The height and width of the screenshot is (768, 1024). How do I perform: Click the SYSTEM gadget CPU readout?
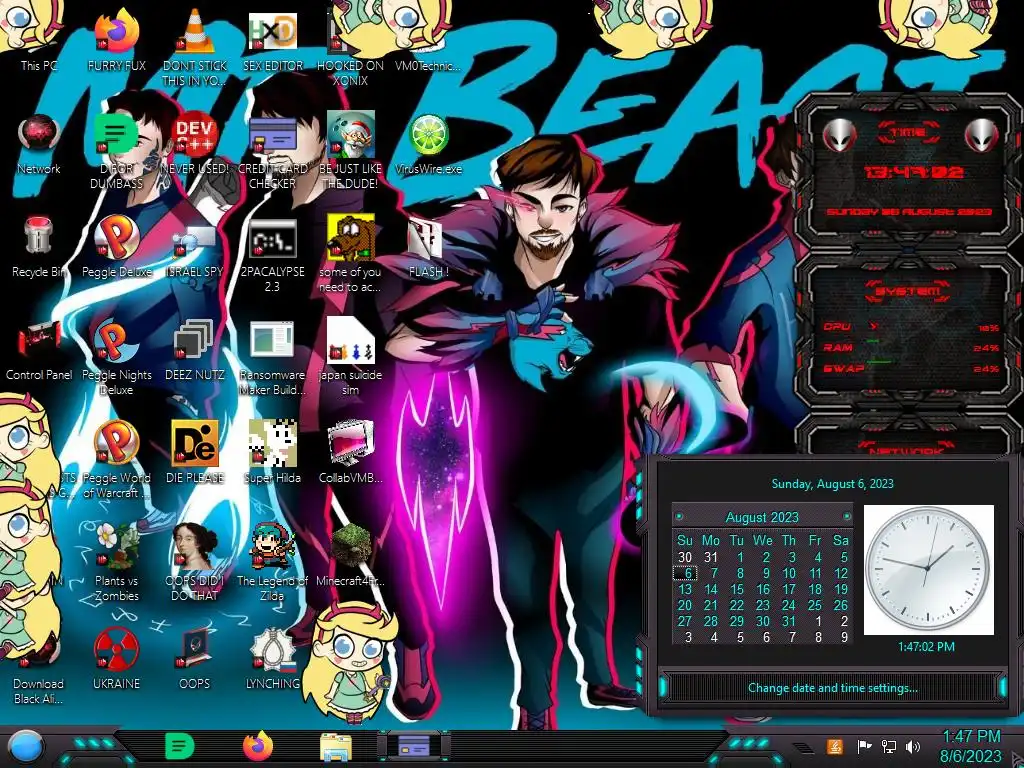click(x=910, y=327)
